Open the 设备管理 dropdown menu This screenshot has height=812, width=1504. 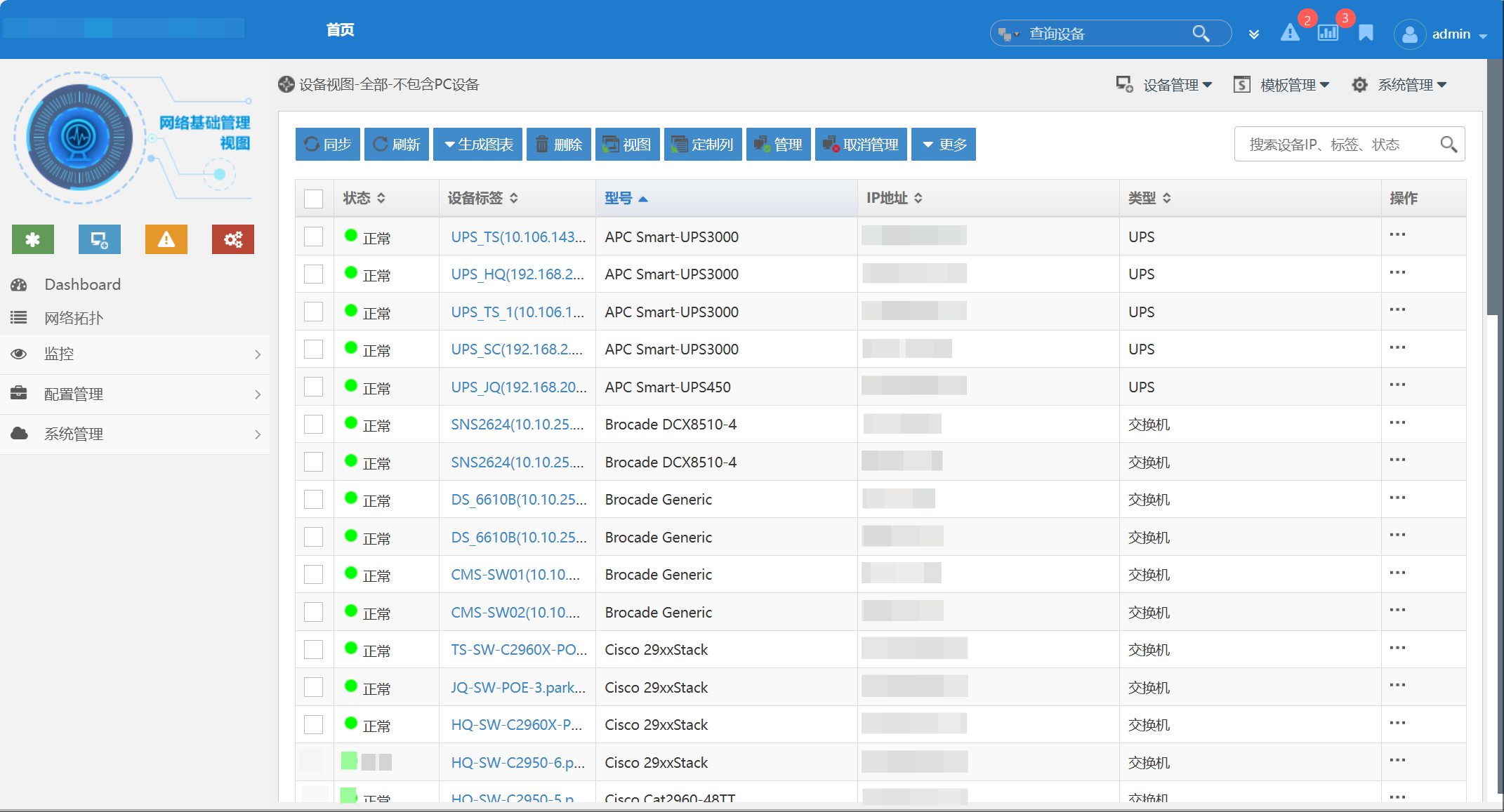tap(1164, 85)
